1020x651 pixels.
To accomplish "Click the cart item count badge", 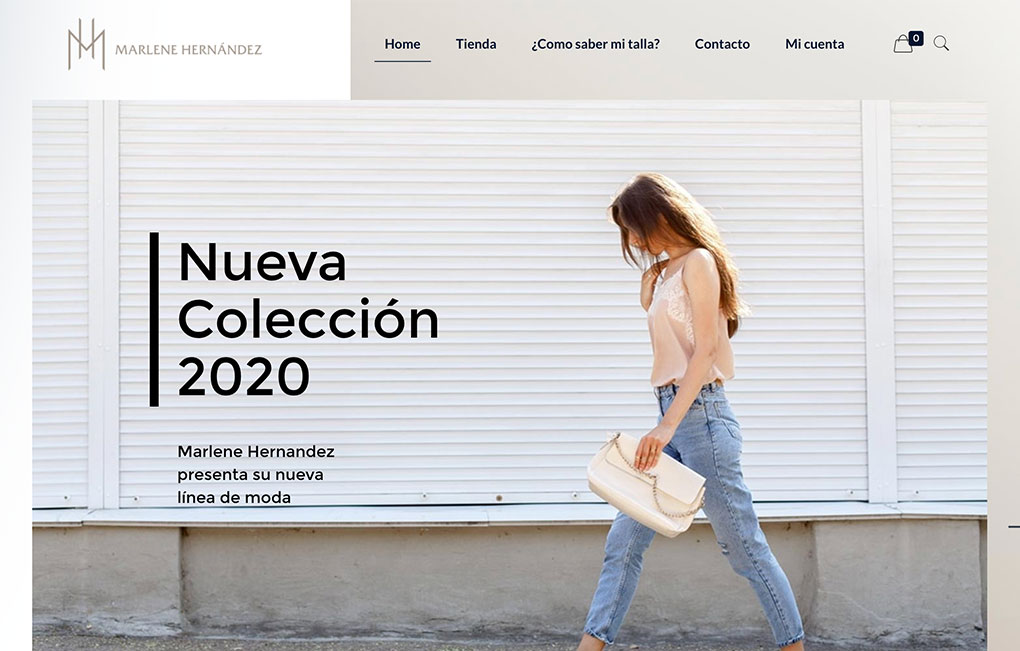I will (x=916, y=38).
